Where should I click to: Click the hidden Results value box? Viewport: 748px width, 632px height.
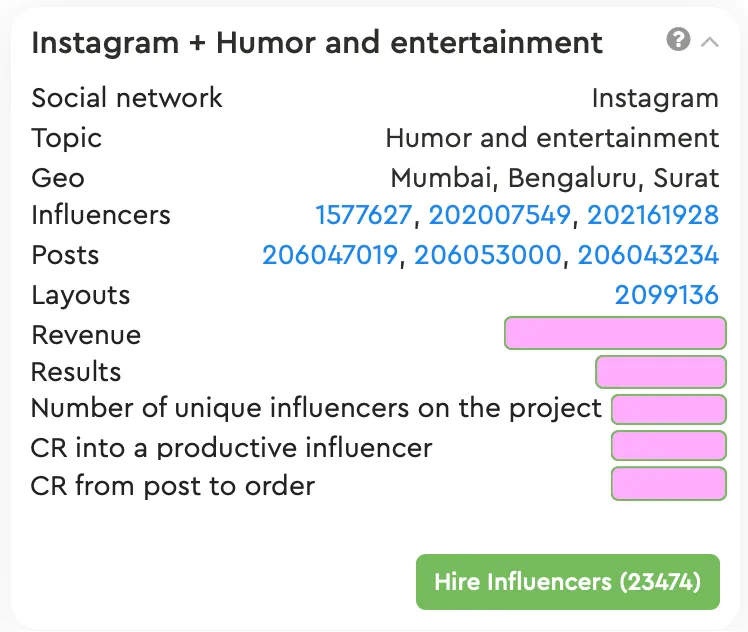click(x=660, y=372)
